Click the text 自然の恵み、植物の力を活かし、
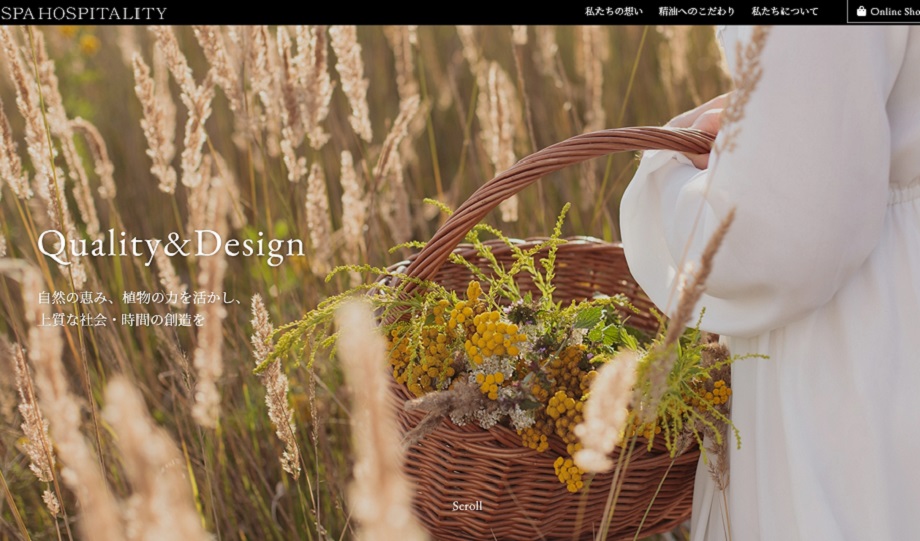920x541 pixels. (x=140, y=297)
